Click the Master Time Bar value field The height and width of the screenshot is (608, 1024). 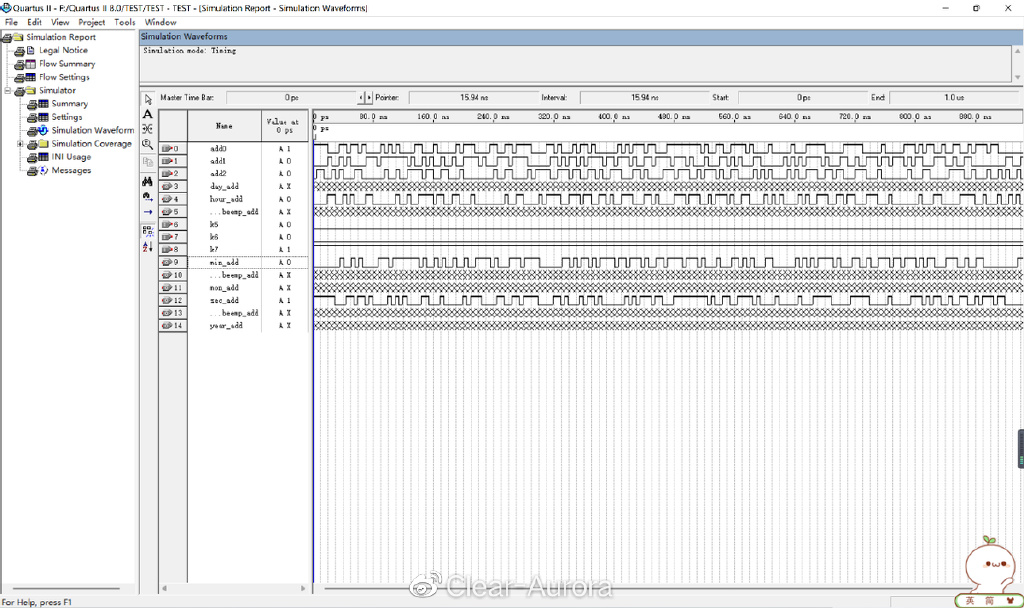point(291,97)
